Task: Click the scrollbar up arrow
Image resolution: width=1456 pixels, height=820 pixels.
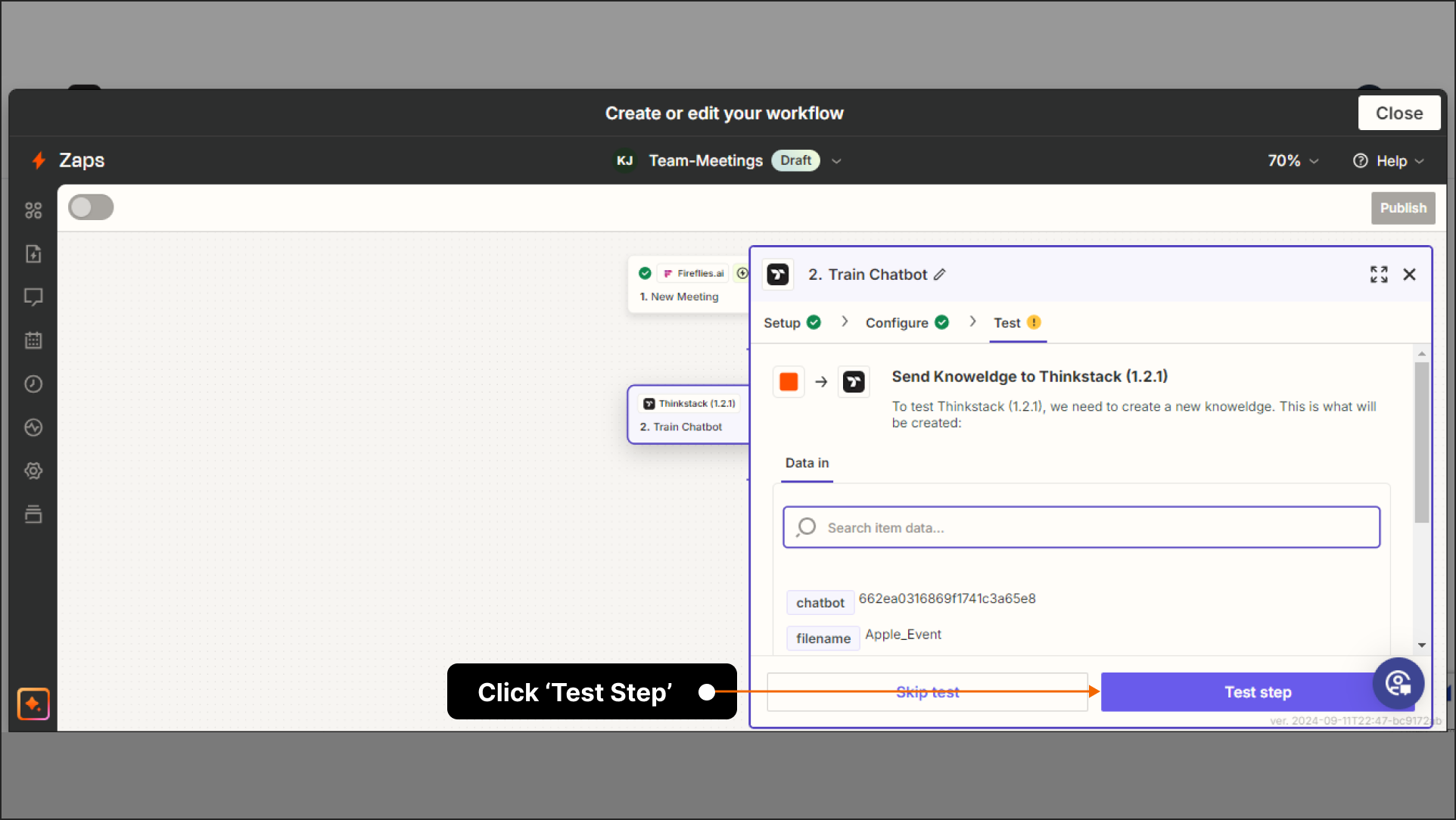Action: (1422, 354)
